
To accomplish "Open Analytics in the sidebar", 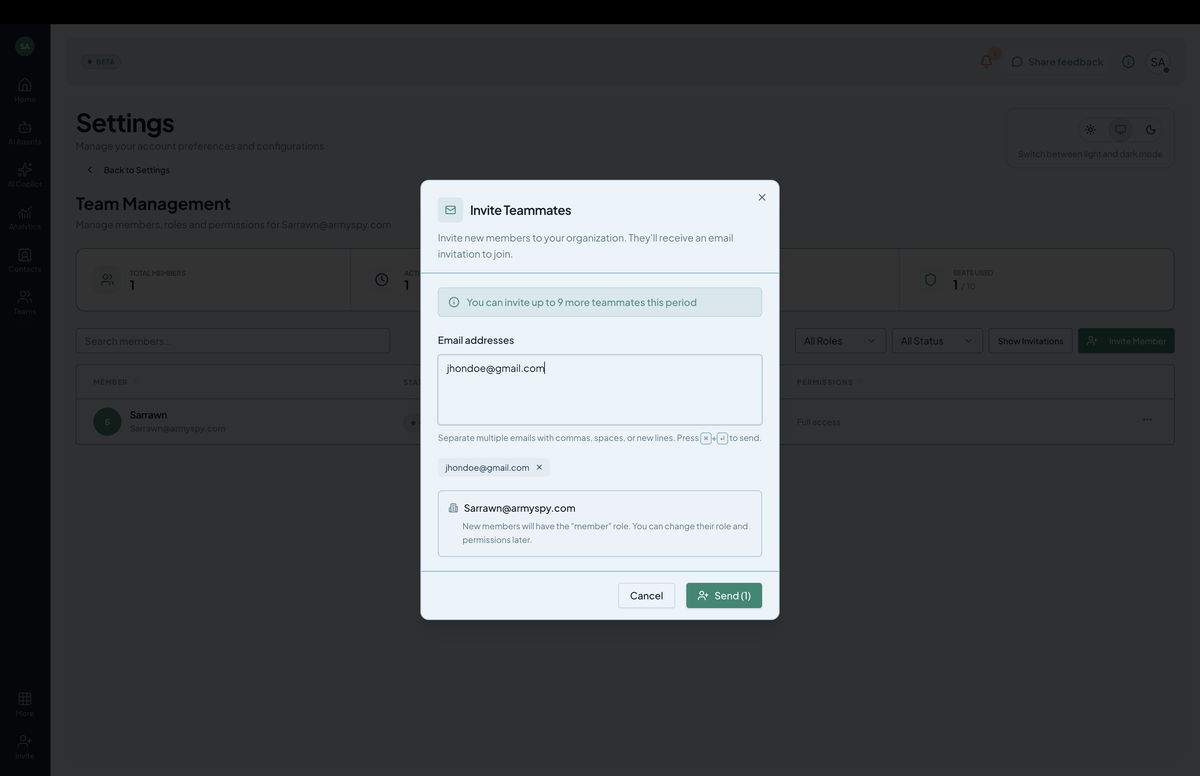I will [x=25, y=217].
